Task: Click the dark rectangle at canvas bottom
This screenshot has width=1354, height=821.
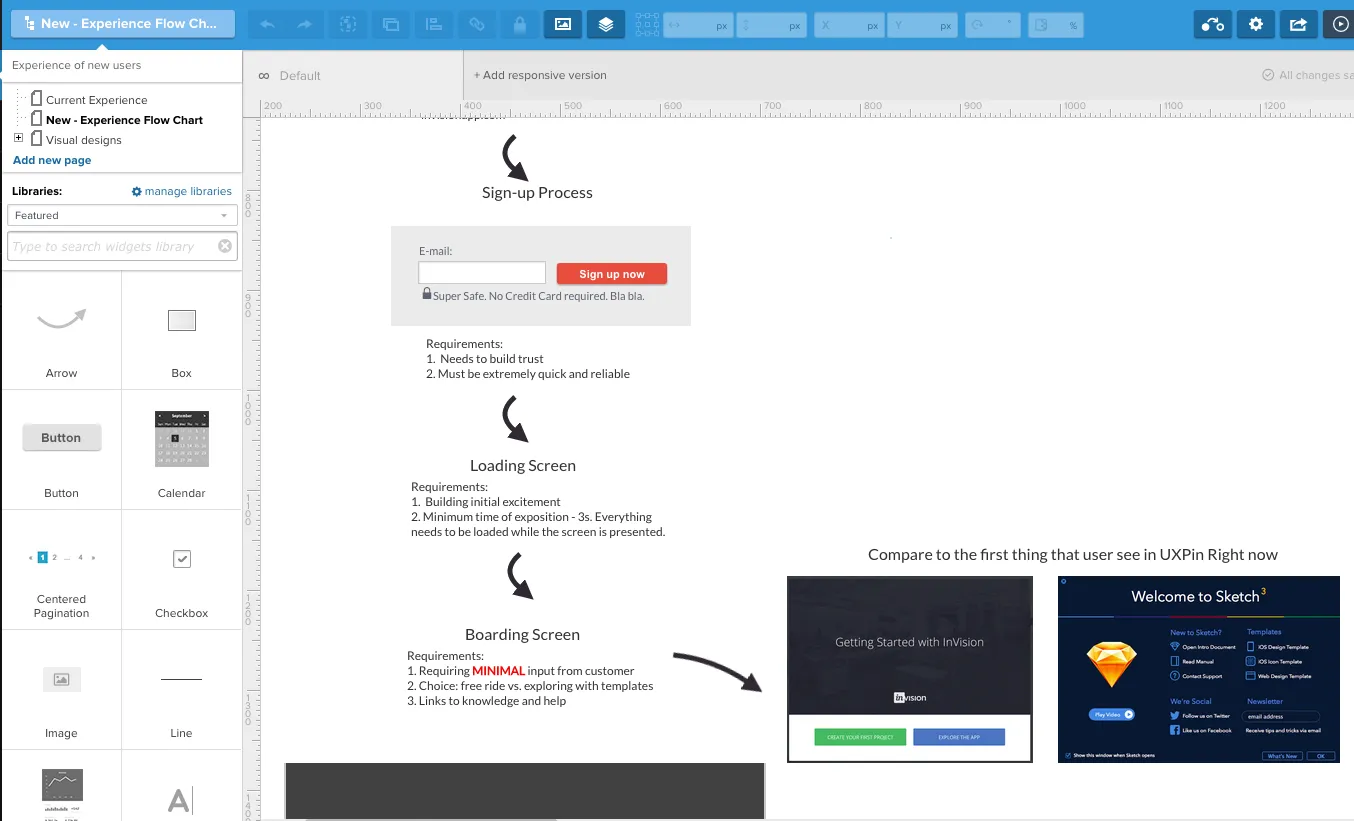Action: tap(525, 791)
